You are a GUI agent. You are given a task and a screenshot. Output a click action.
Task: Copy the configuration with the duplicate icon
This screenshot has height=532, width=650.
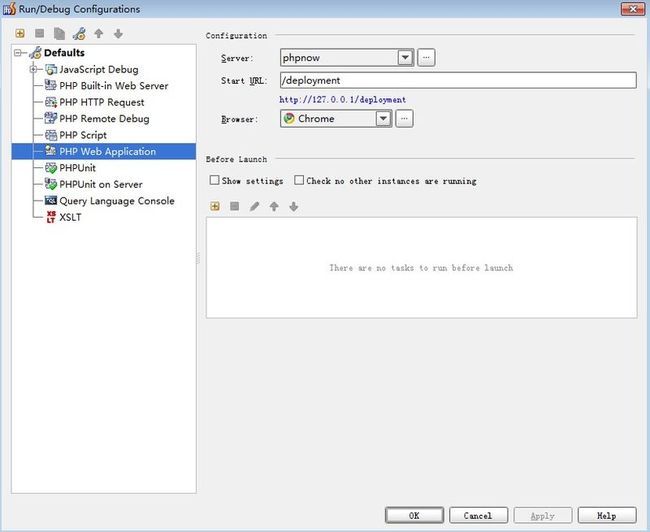[59, 34]
